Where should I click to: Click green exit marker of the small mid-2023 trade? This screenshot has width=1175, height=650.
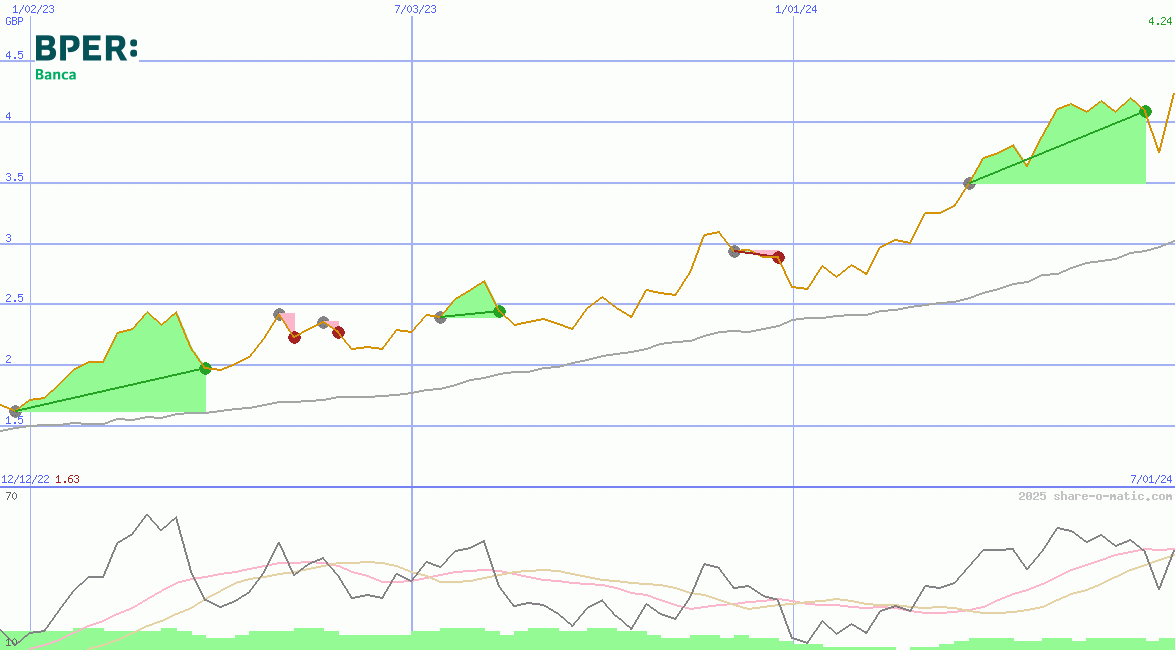pyautogui.click(x=499, y=311)
